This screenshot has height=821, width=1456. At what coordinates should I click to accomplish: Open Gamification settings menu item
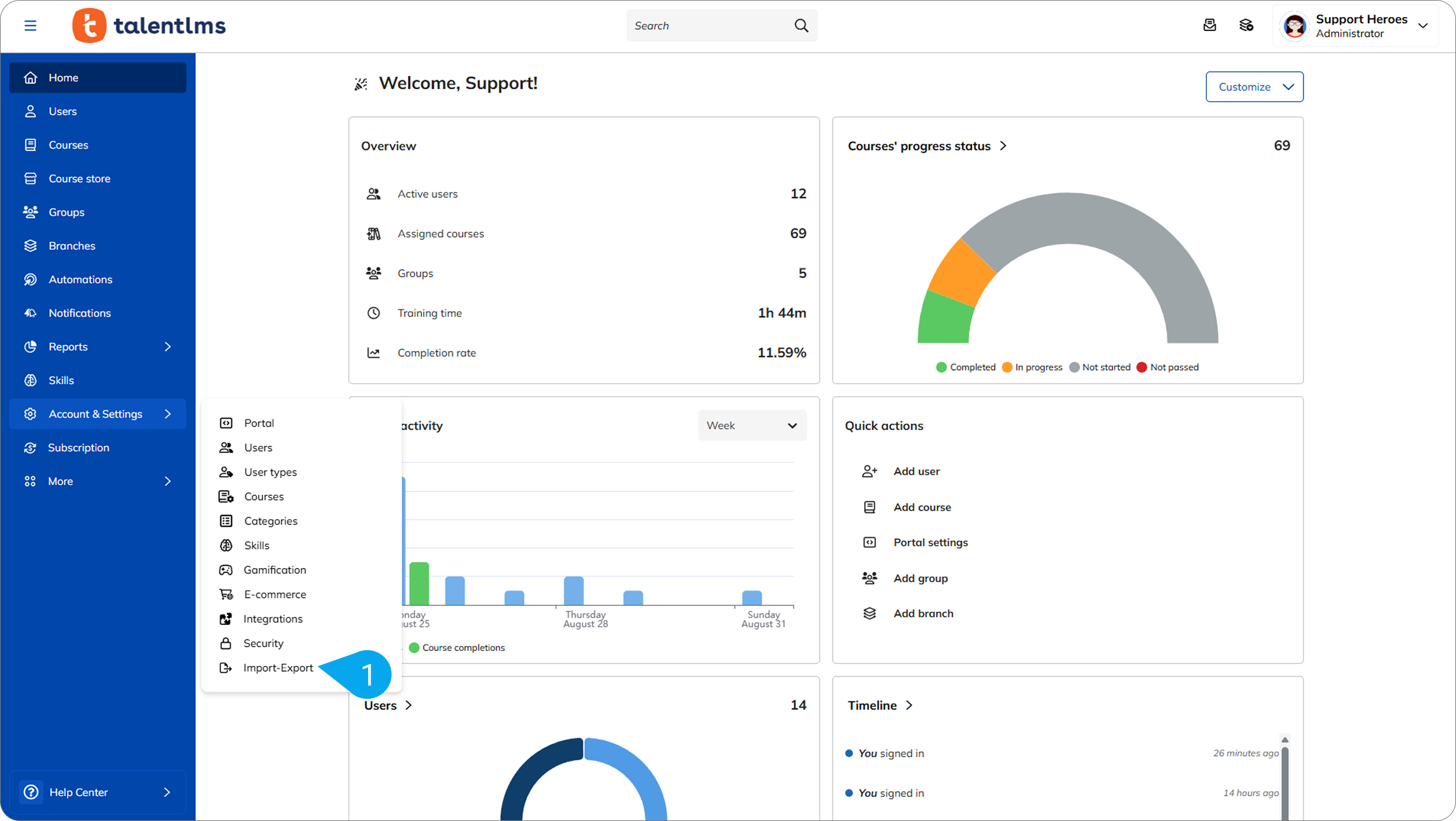pyautogui.click(x=275, y=570)
